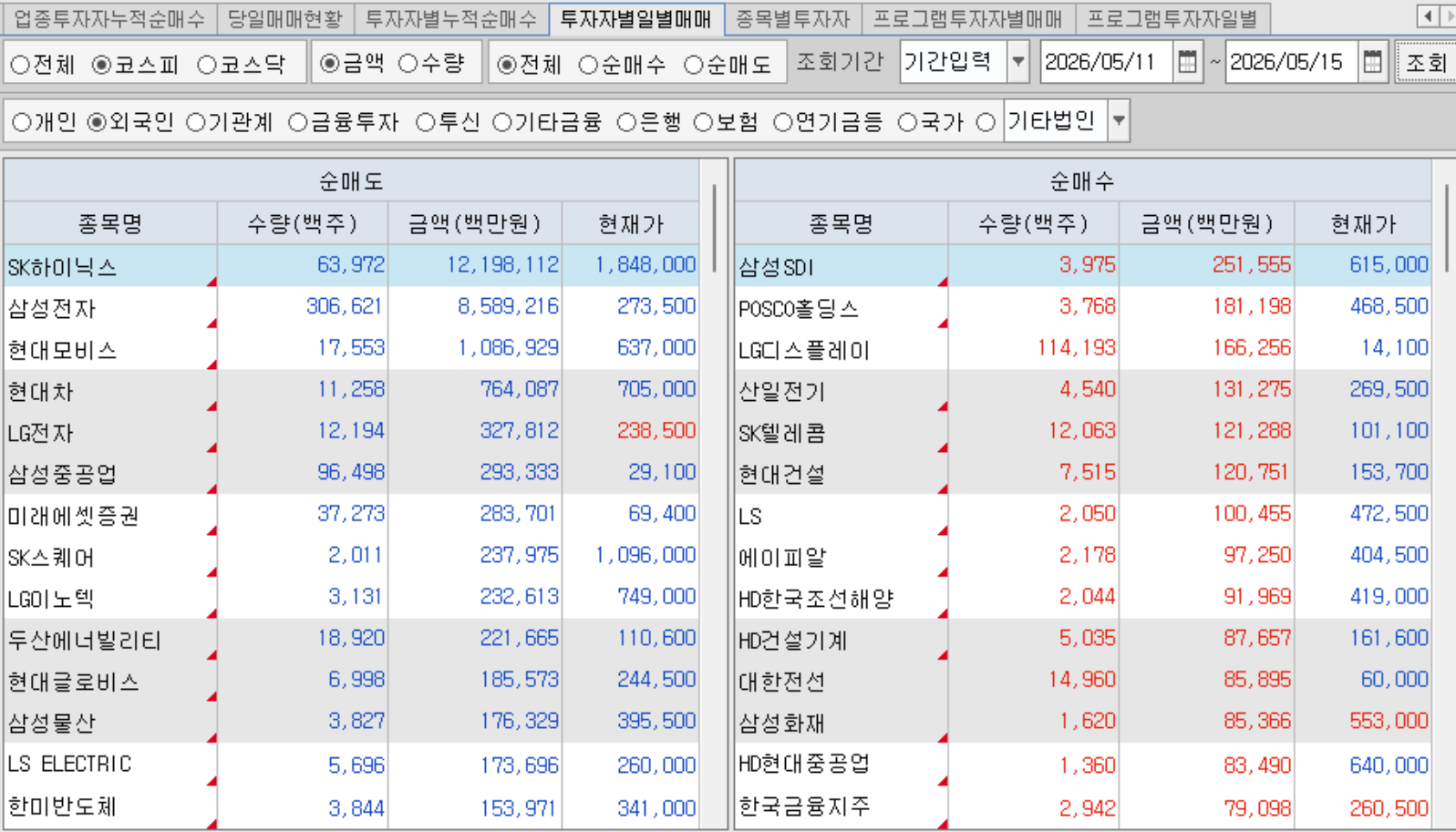Click the 순매도 table scrollbar
Viewport: 1456px width, 832px height.
coord(714,228)
